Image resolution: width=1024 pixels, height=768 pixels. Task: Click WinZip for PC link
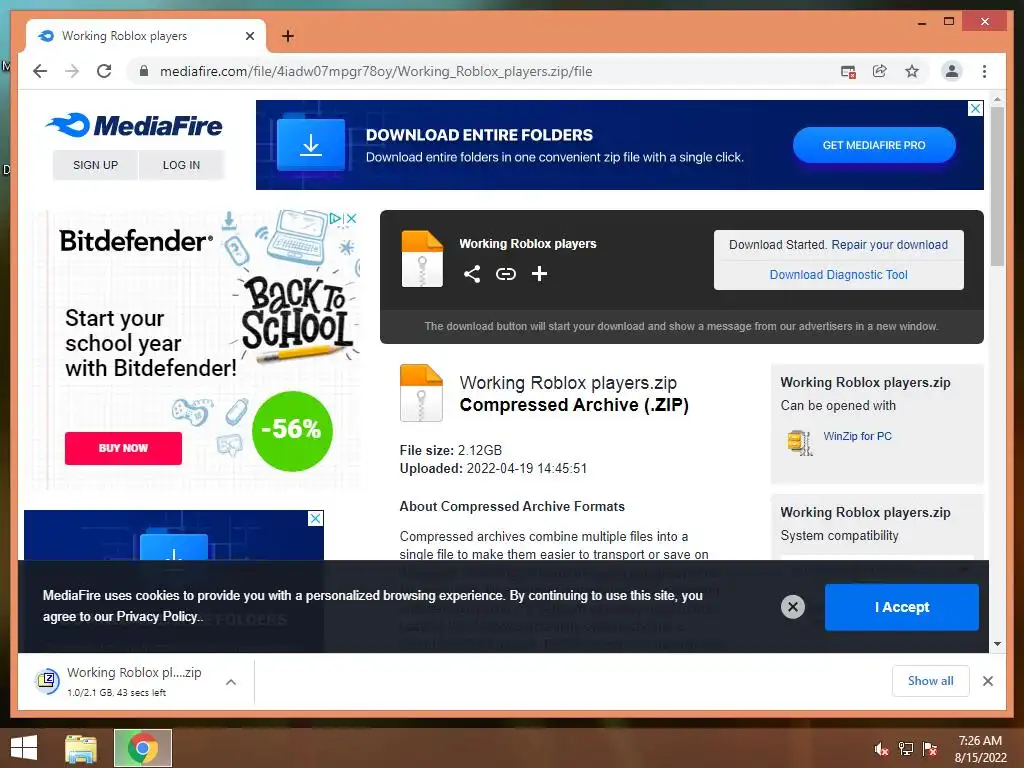point(857,436)
